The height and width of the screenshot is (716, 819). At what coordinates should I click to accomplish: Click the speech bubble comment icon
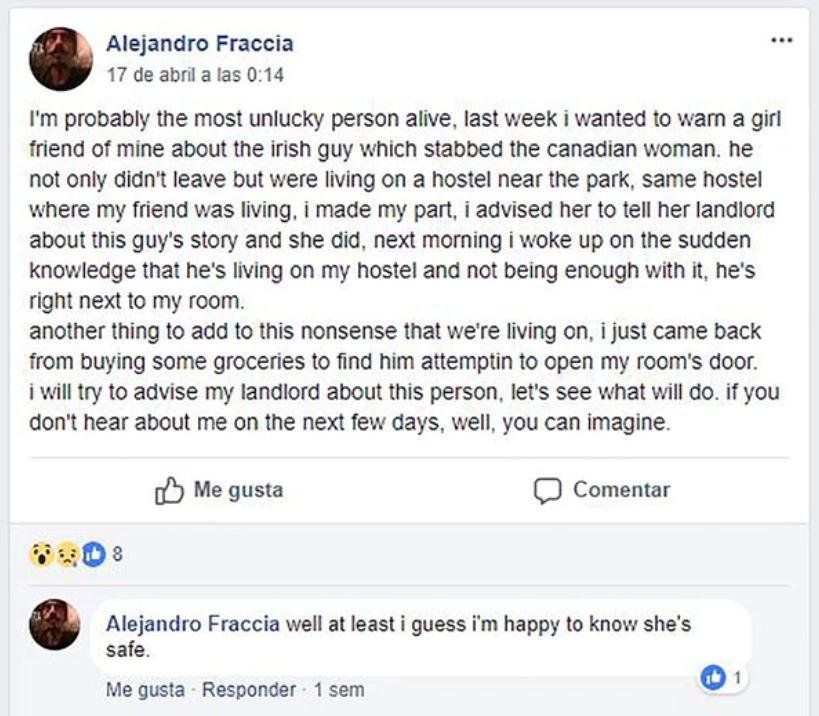tap(548, 491)
